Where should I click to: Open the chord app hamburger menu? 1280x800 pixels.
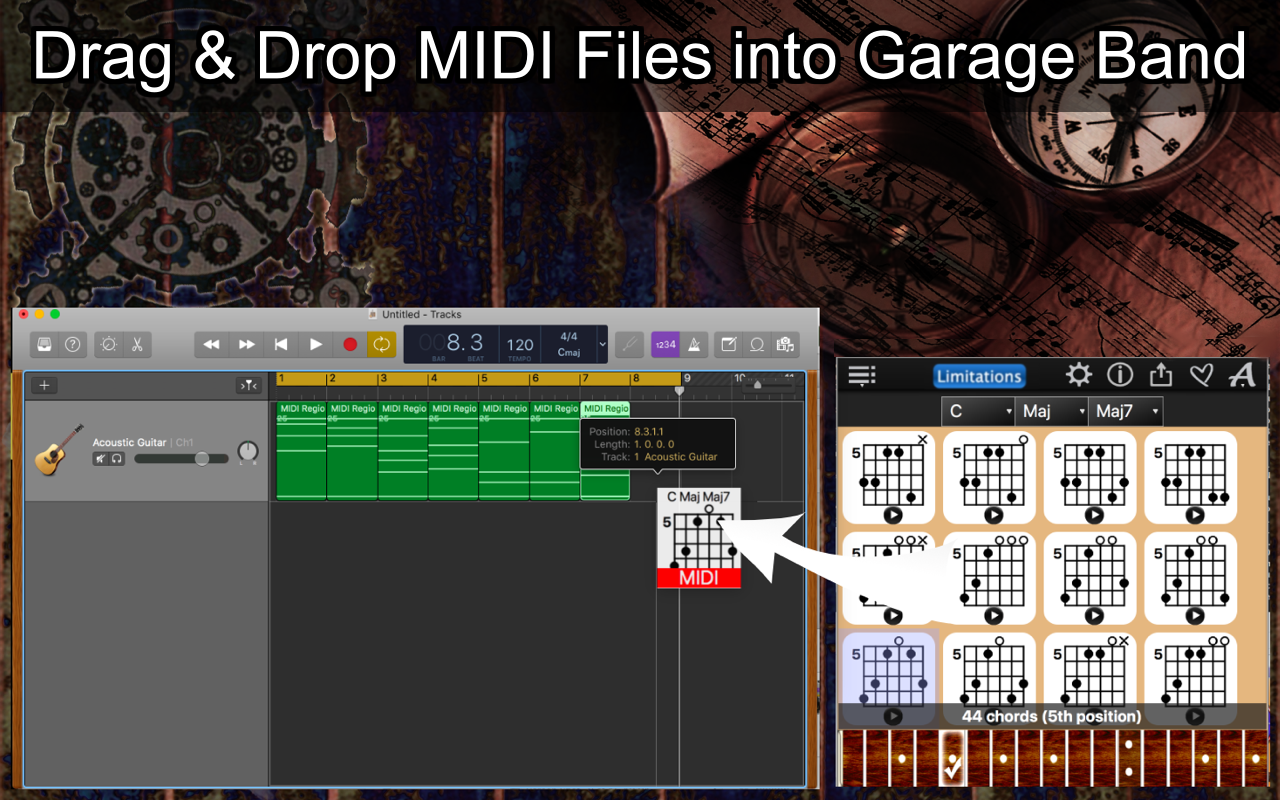861,375
